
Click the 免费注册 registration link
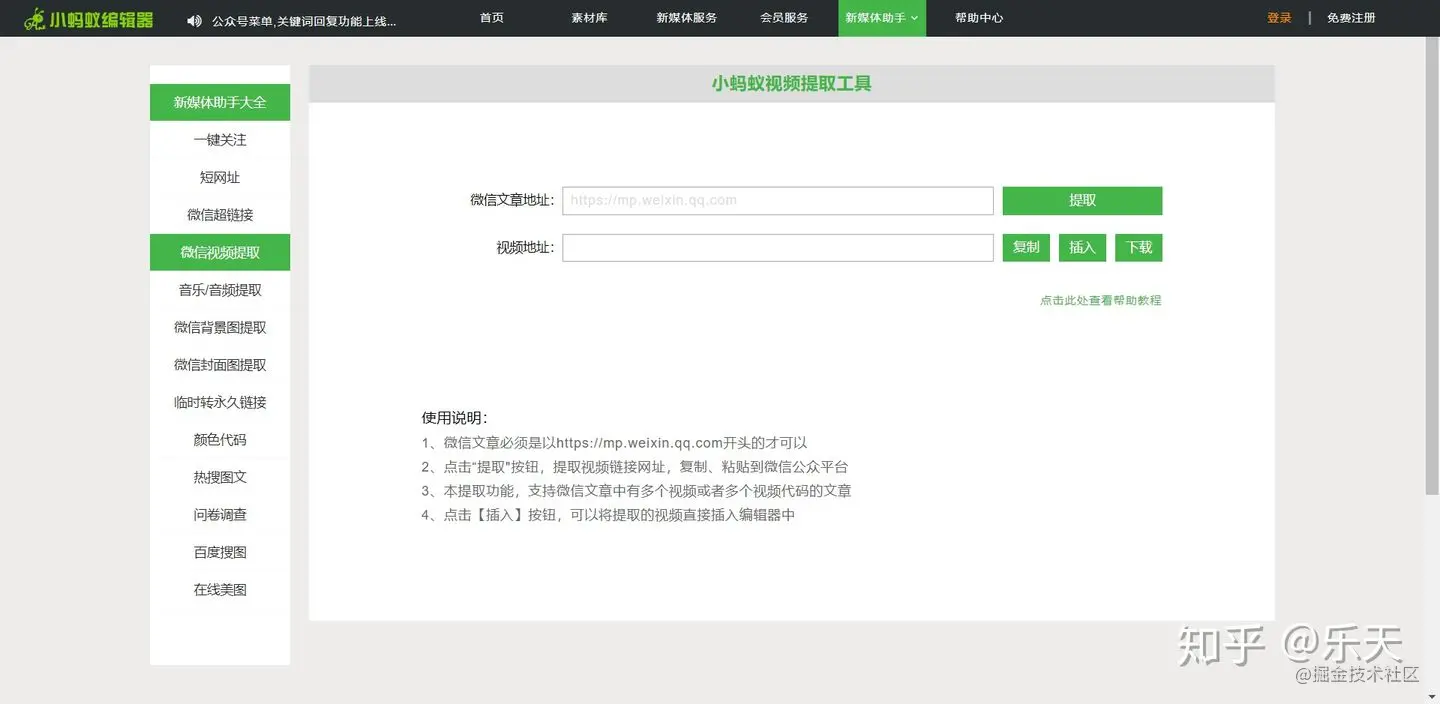pyautogui.click(x=1351, y=18)
